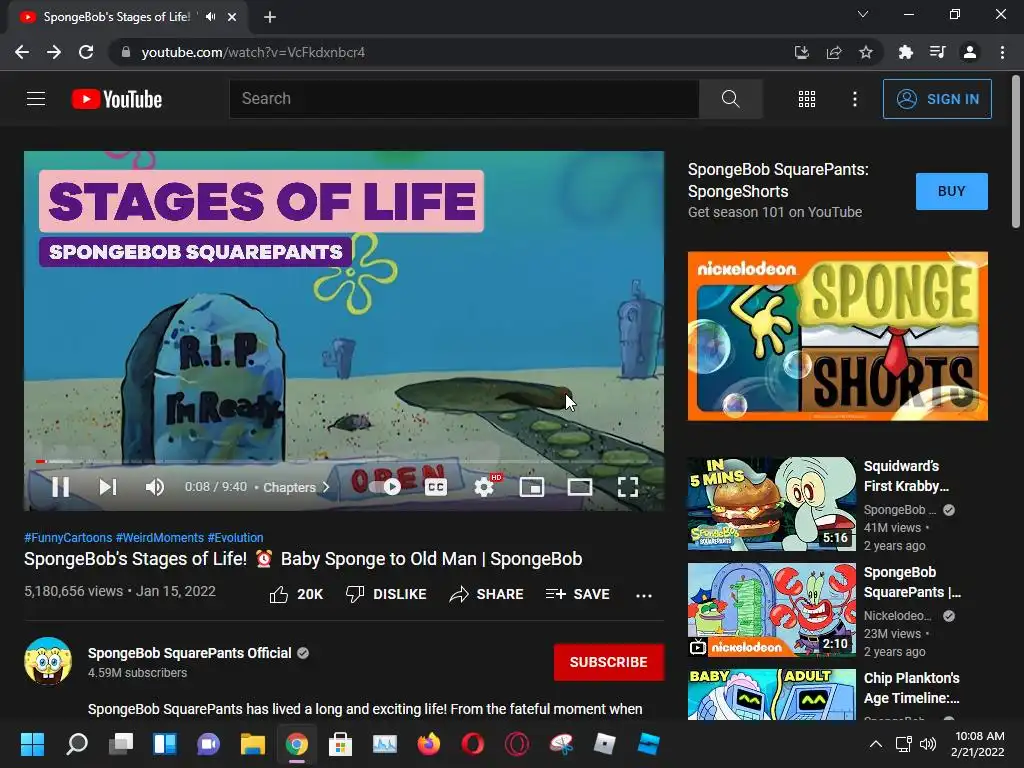Click the #WeirdMoments hashtag

[x=160, y=537]
